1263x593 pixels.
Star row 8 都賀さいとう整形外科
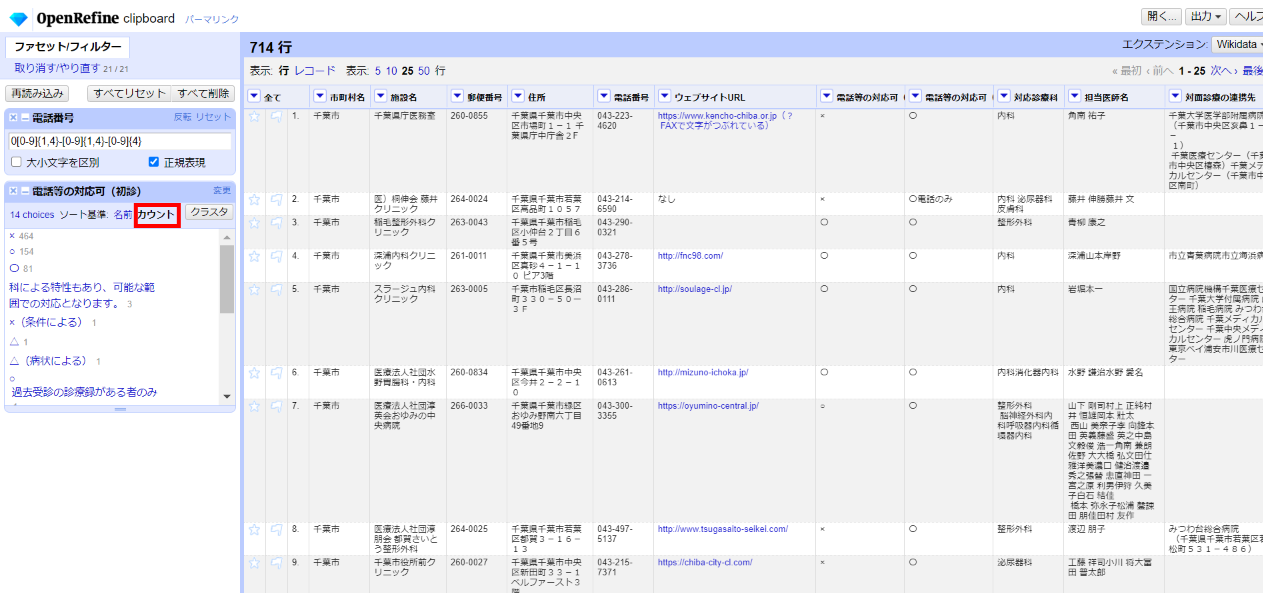point(254,529)
